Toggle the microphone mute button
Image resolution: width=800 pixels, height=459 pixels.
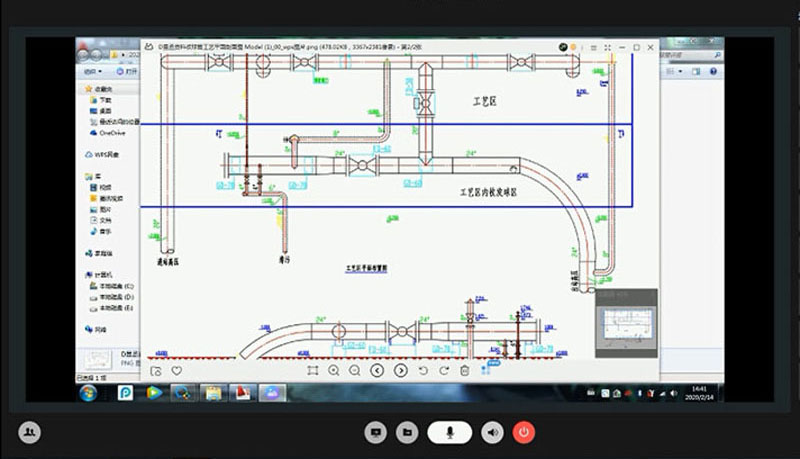click(x=450, y=432)
